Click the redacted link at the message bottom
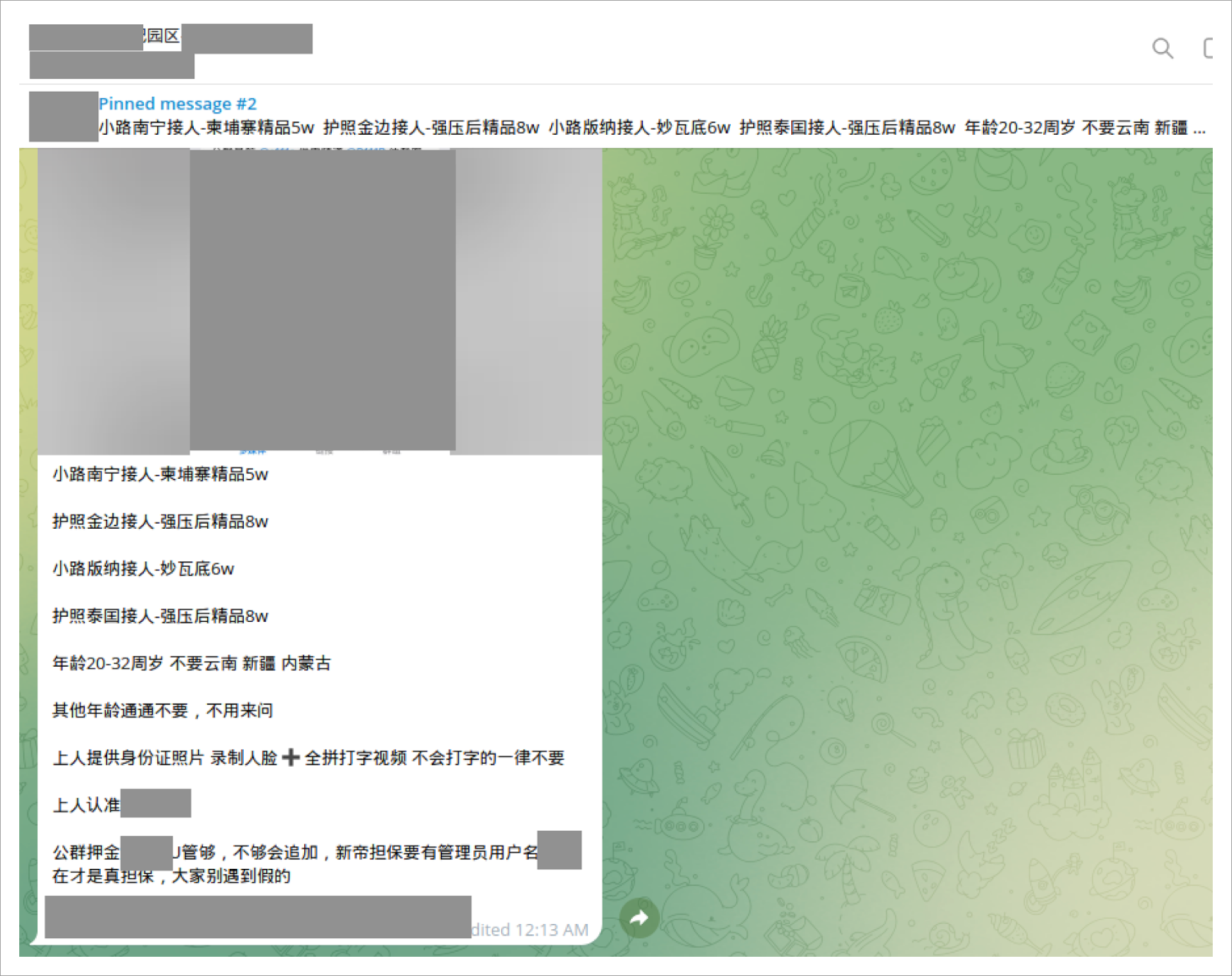This screenshot has height=976, width=1232. coord(257,918)
